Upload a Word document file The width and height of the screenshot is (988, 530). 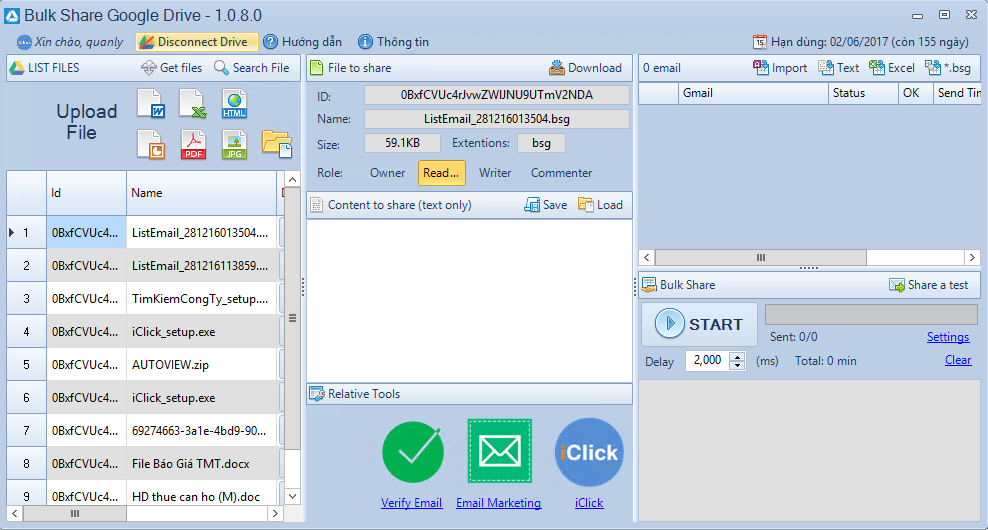pos(151,104)
